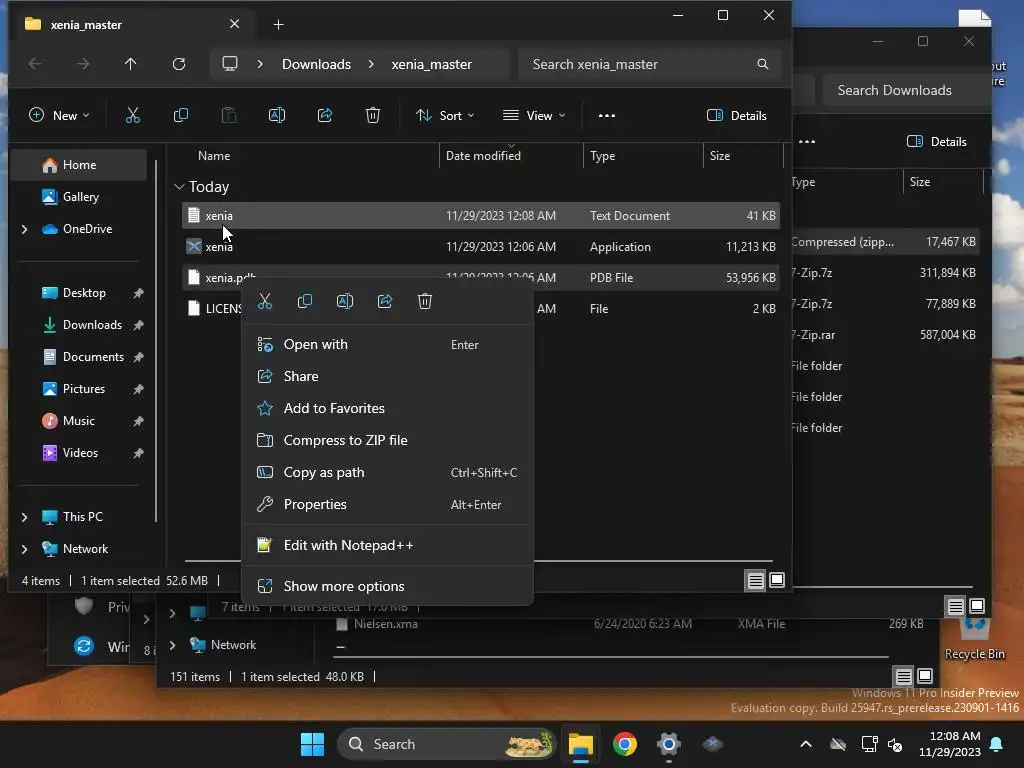Viewport: 1024px width, 768px height.
Task: Click the toolbar Share icon
Action: click(x=325, y=116)
